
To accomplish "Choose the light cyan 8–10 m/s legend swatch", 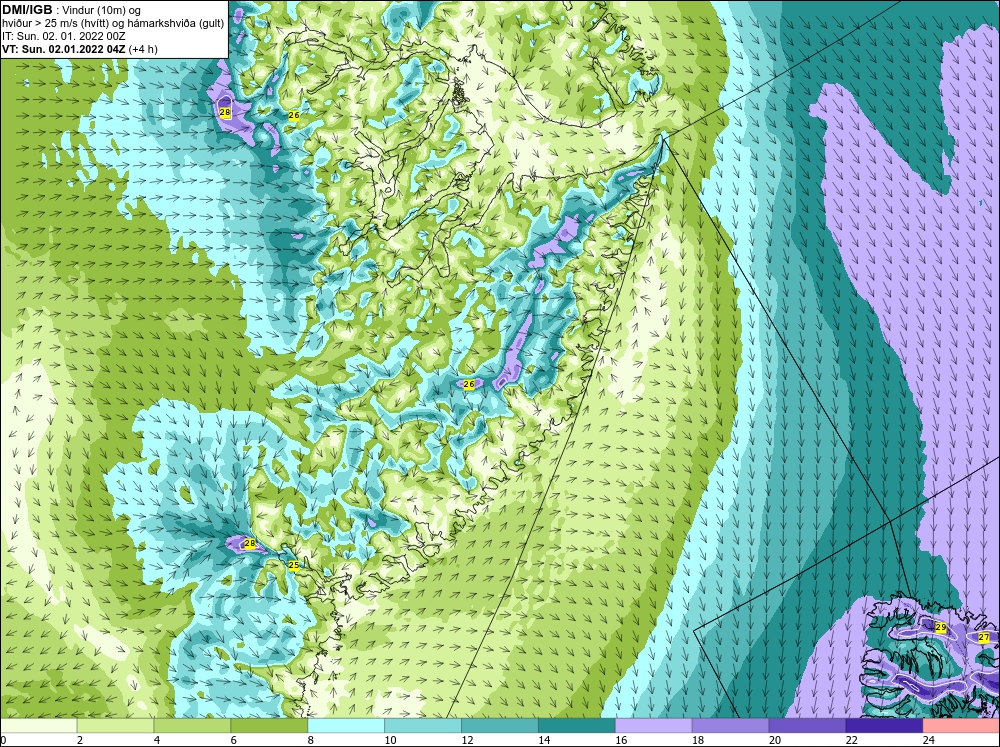I will pos(346,725).
